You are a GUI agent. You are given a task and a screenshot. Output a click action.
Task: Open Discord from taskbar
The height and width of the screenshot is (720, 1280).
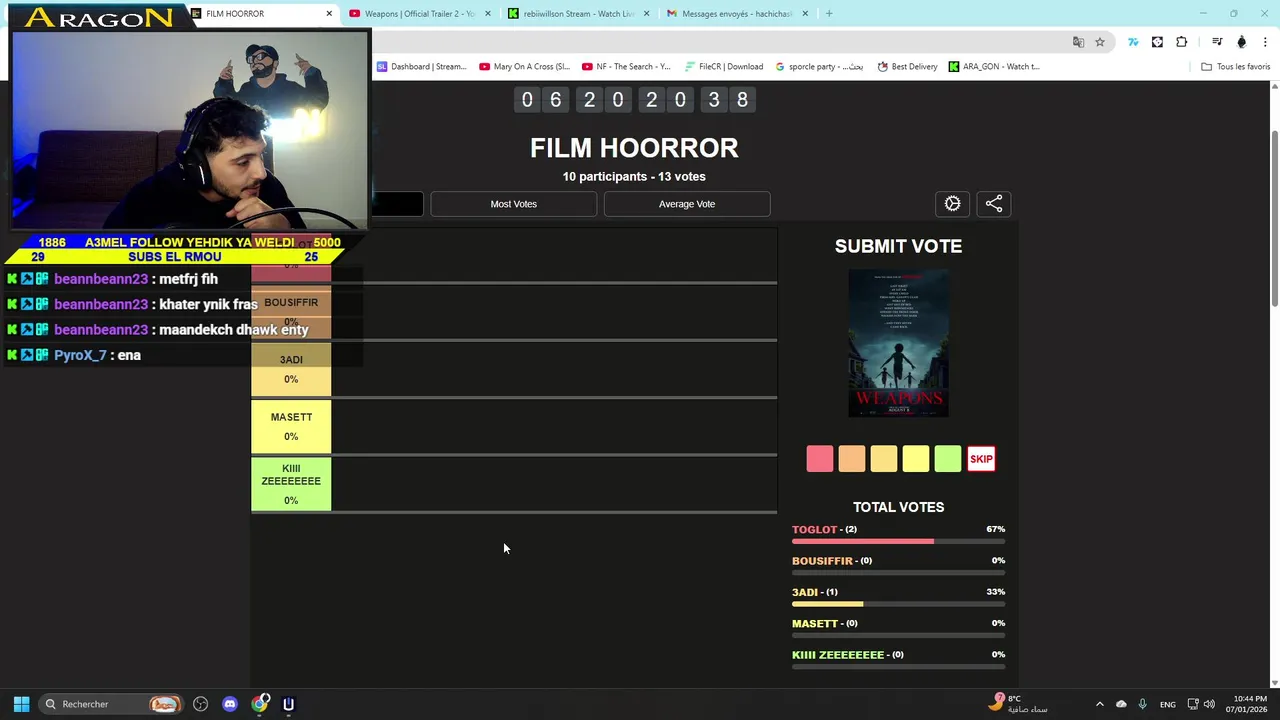[230, 704]
